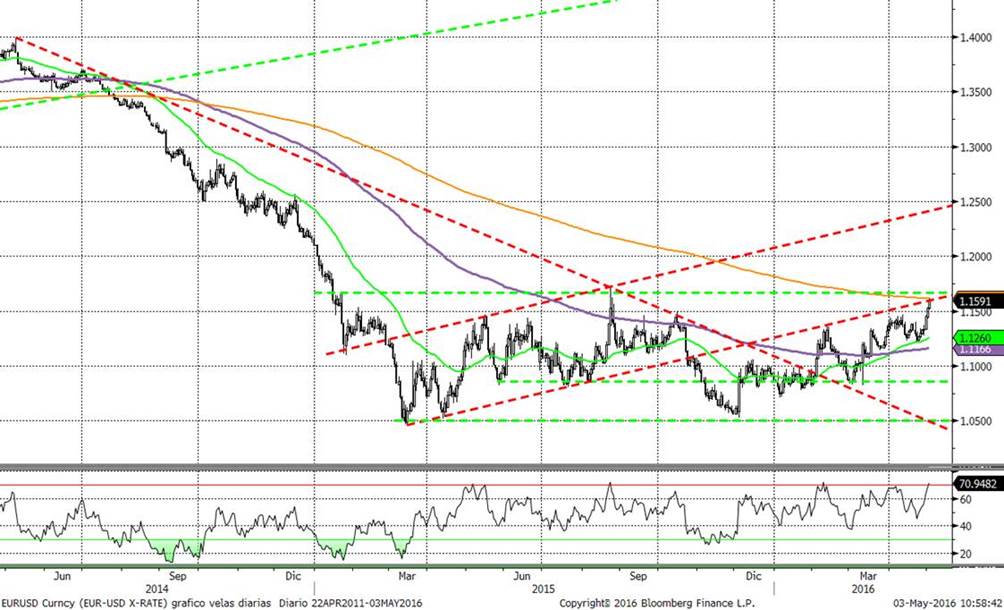Click the first Dic label ending 2014

293,576
